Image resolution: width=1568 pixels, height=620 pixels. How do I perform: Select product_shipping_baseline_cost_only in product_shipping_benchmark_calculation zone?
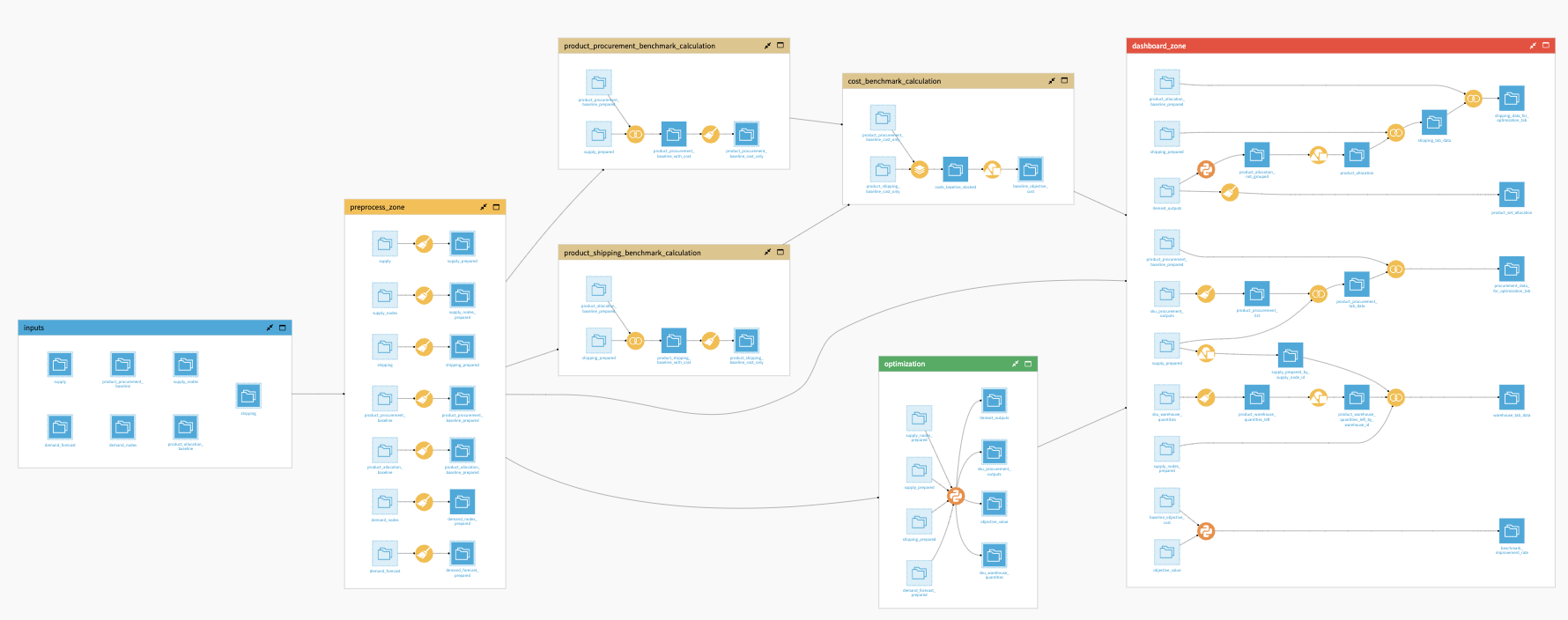pyautogui.click(x=746, y=341)
